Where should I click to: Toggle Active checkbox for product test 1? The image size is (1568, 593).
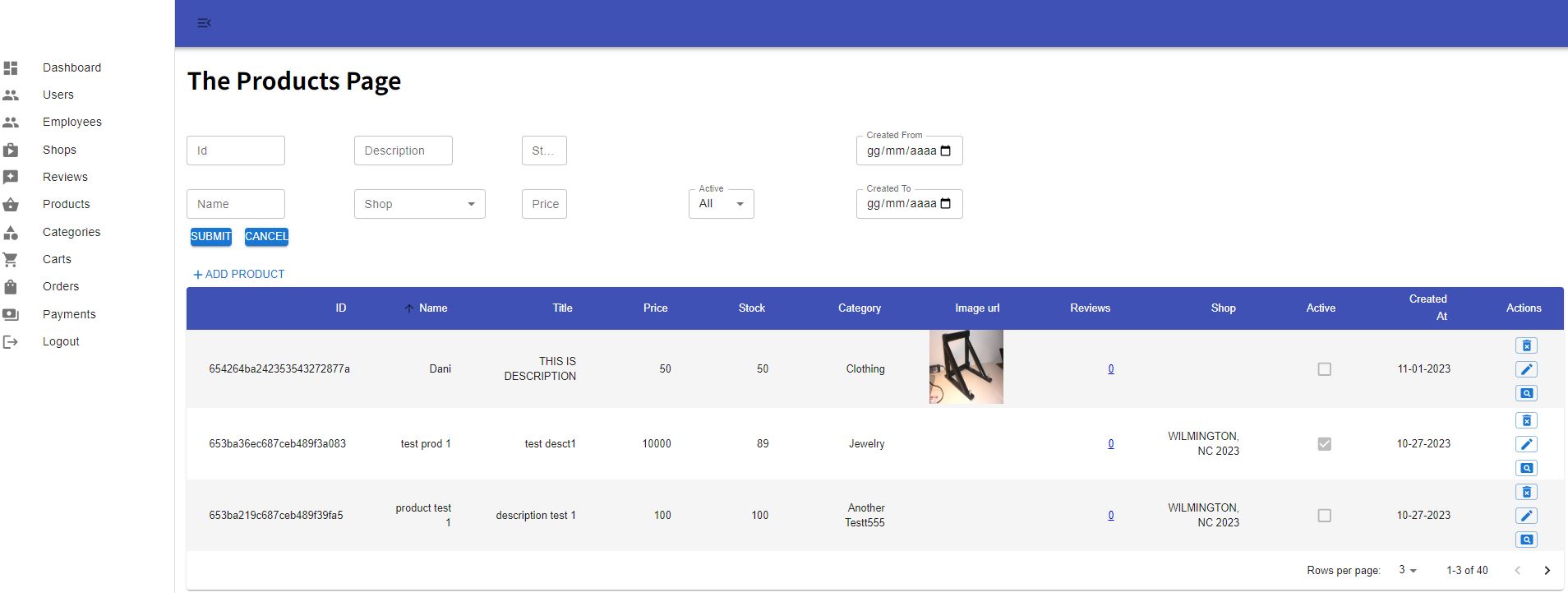click(x=1324, y=516)
